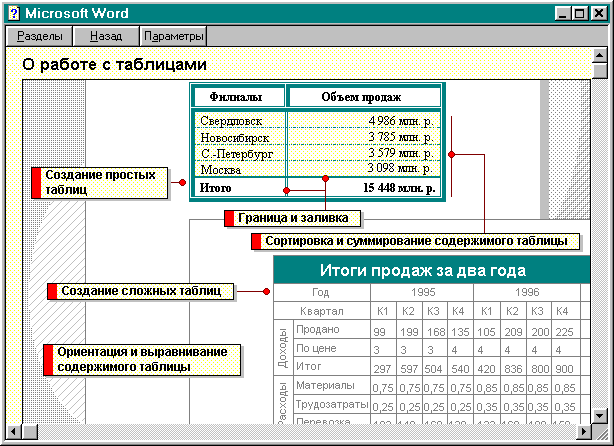Click the Филиалы column header in sample table
Viewport: 614px width, 446px height.
click(x=236, y=97)
